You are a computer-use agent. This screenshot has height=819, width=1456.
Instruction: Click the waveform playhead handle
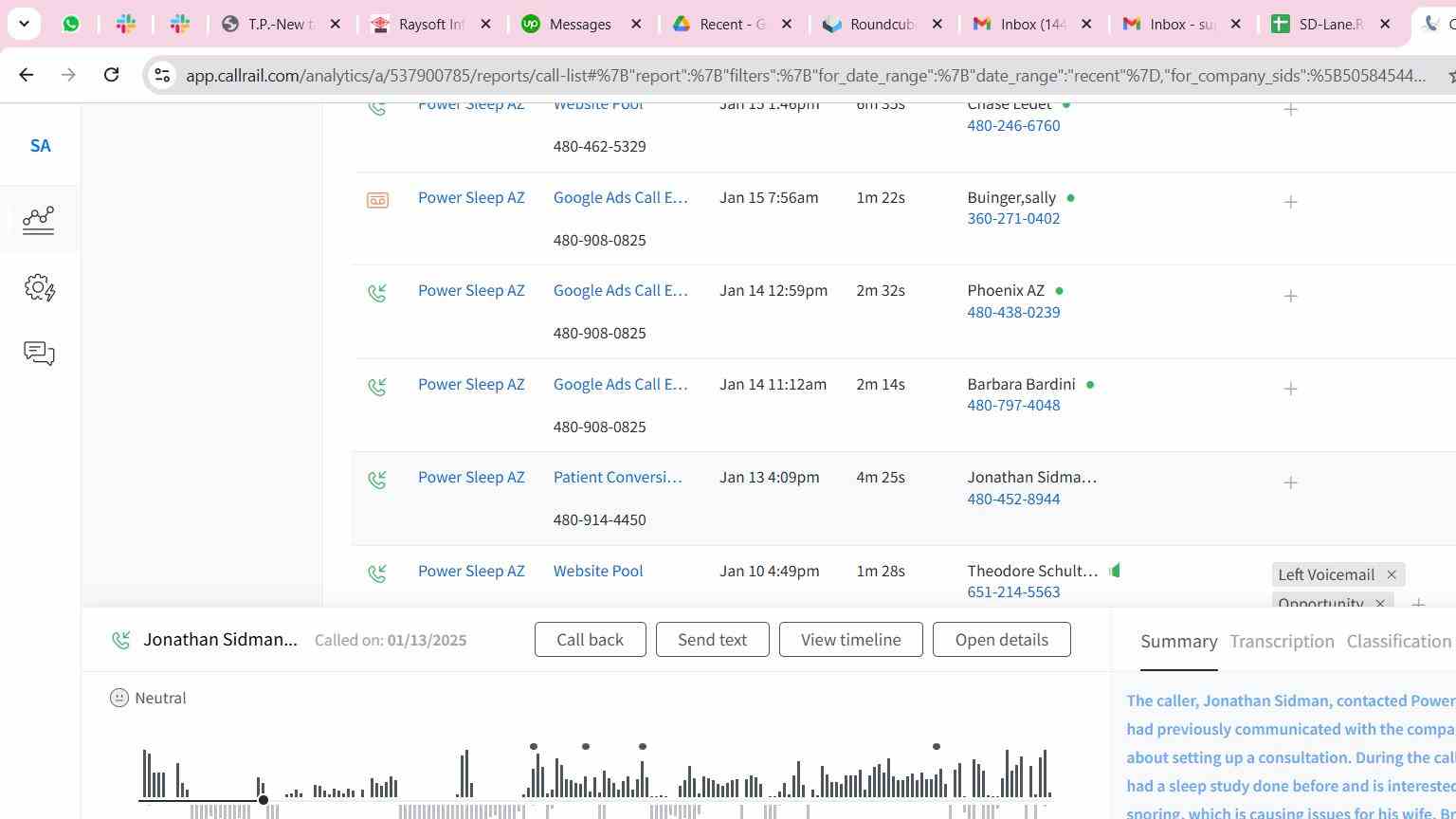tap(264, 800)
